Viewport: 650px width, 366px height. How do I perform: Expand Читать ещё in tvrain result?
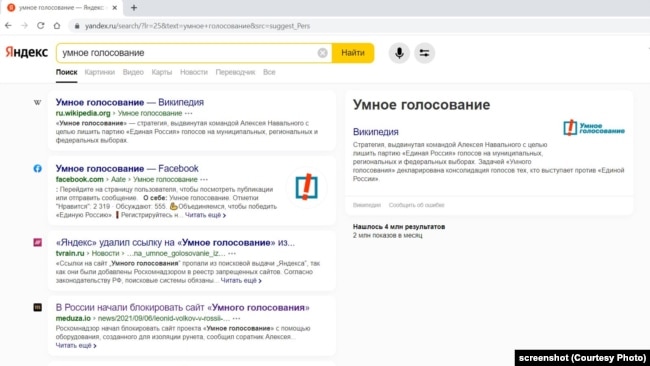(241, 281)
